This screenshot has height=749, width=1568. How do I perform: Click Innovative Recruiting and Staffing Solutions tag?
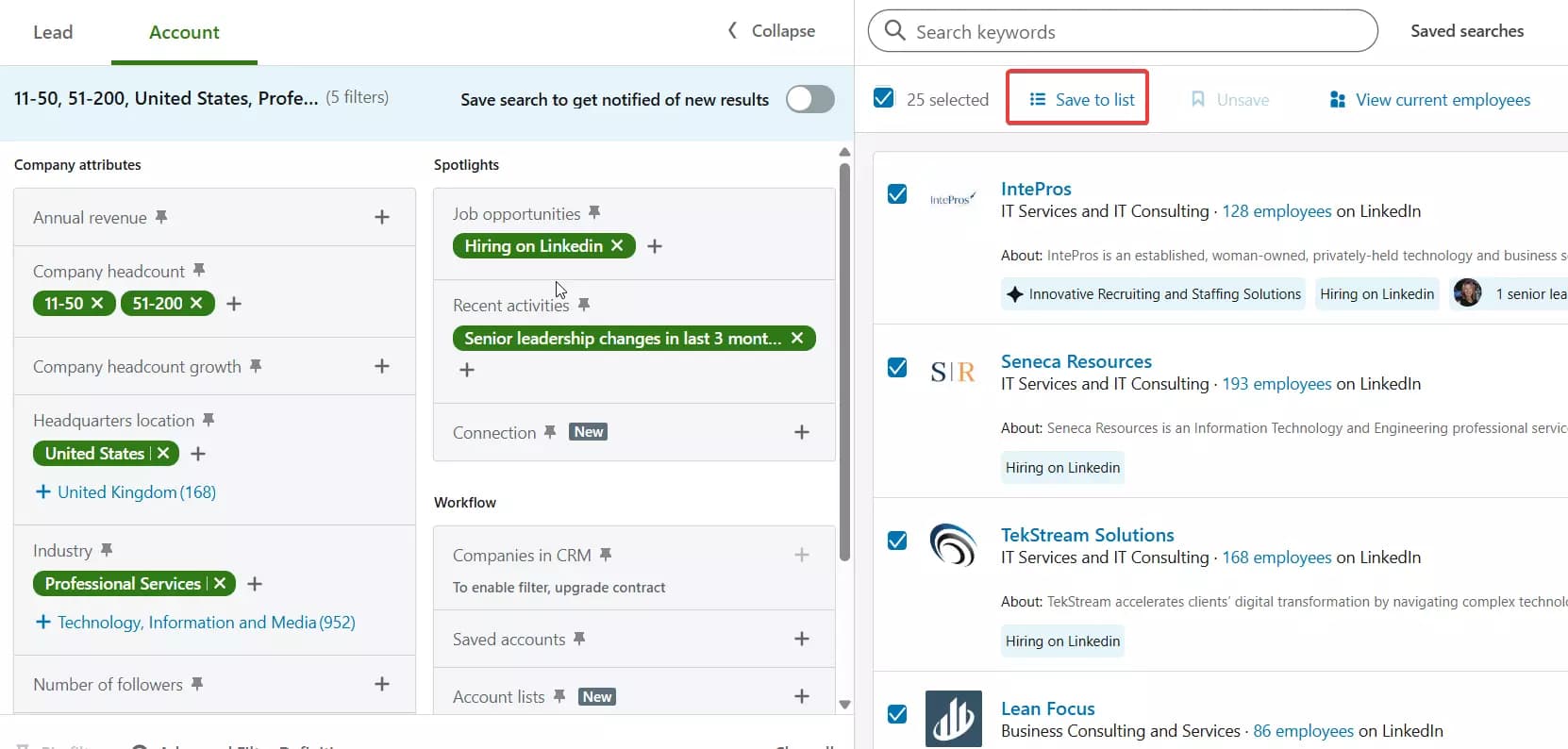coord(1153,293)
